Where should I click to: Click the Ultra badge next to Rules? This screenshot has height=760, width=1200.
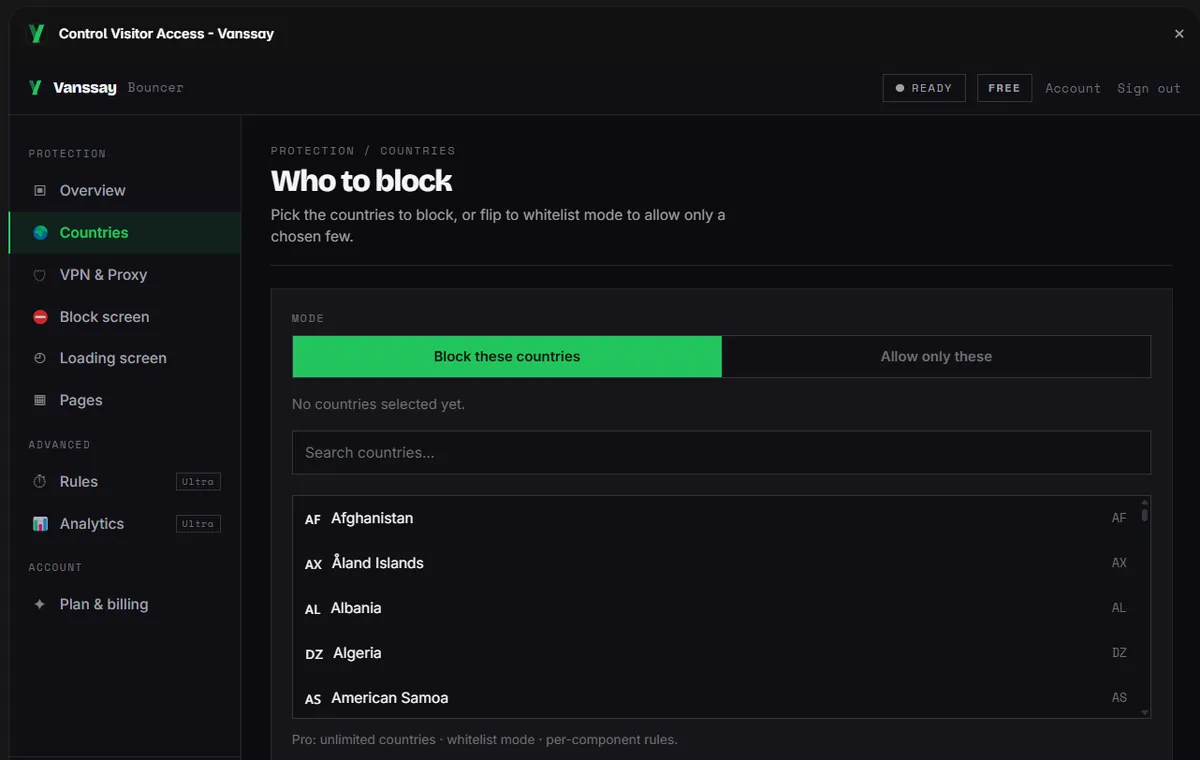point(198,482)
